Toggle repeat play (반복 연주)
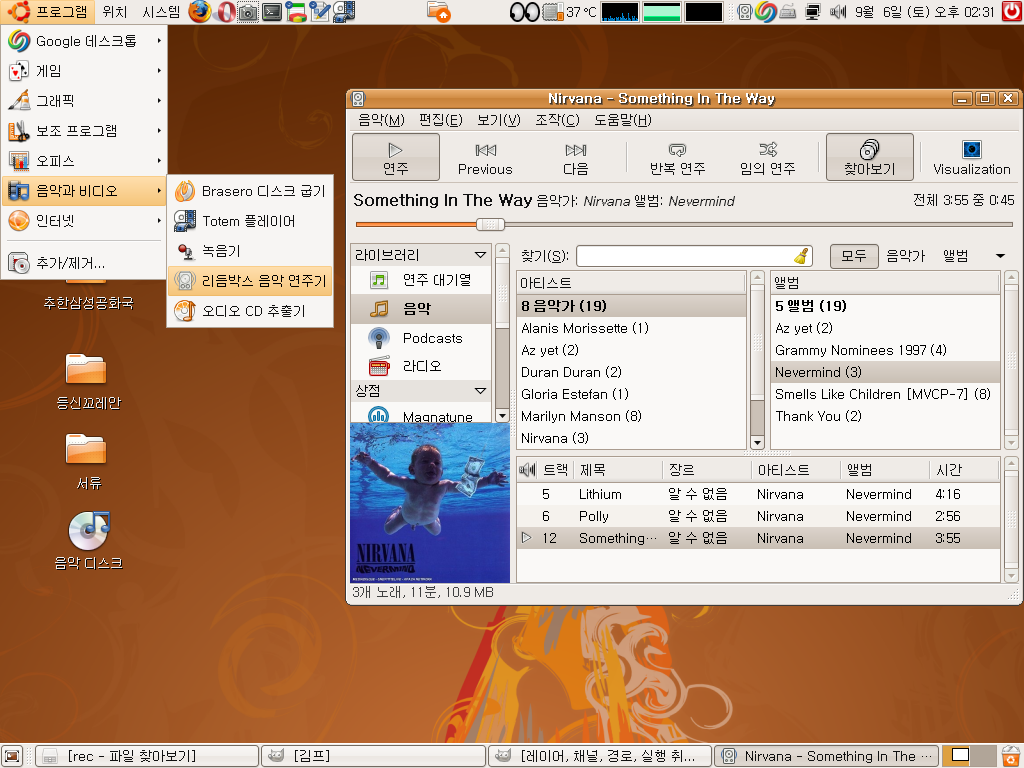This screenshot has width=1024, height=768. click(677, 157)
